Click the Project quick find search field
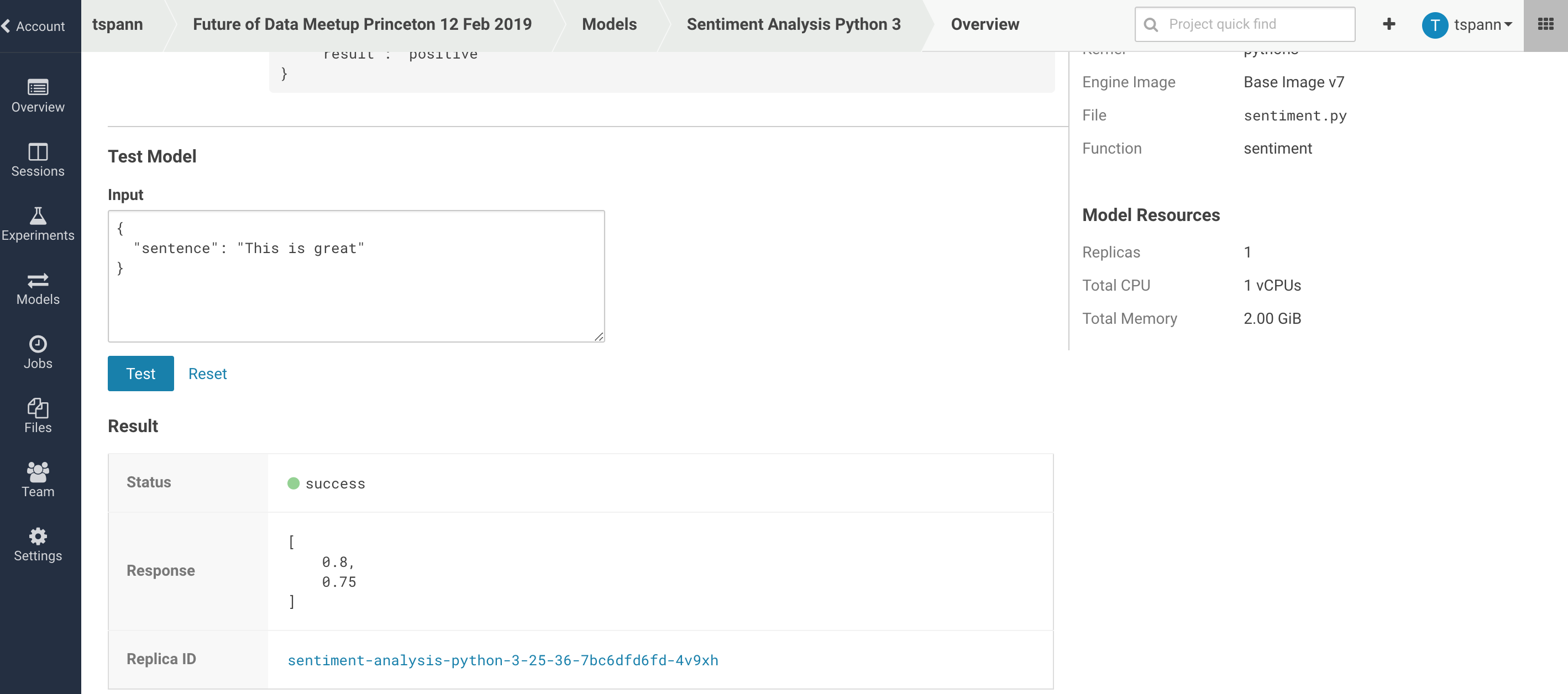The height and width of the screenshot is (694, 1568). coord(1244,24)
